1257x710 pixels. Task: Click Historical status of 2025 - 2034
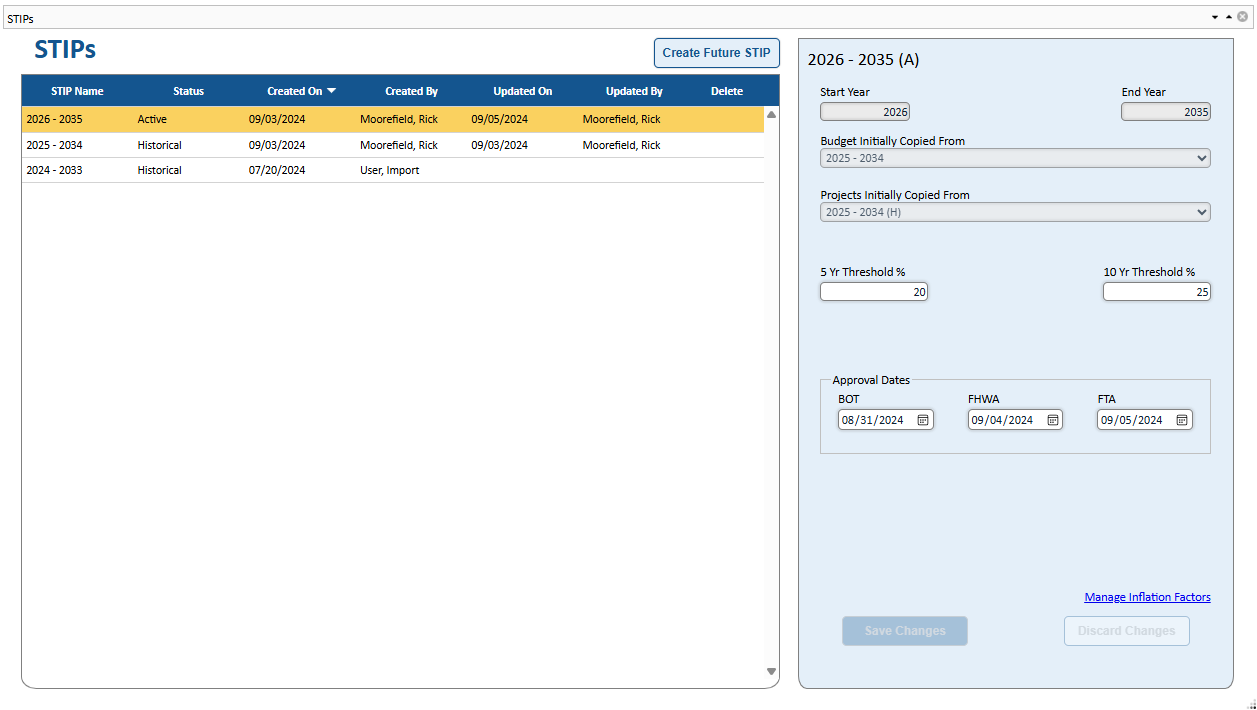click(x=160, y=145)
